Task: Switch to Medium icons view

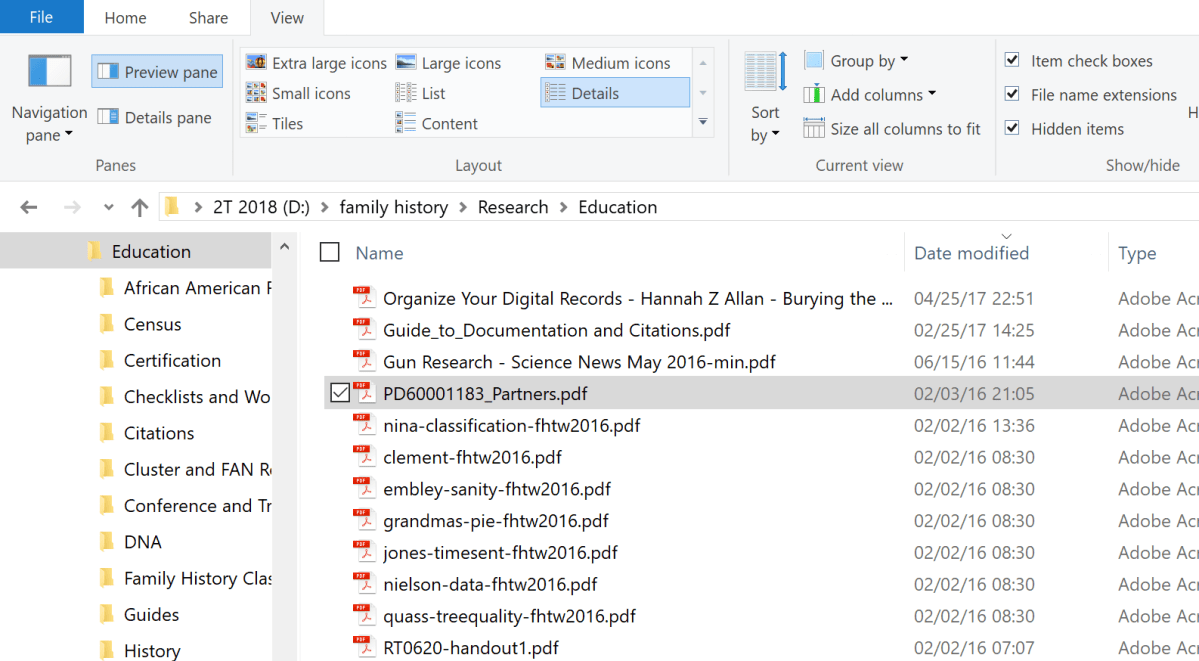Action: click(608, 62)
